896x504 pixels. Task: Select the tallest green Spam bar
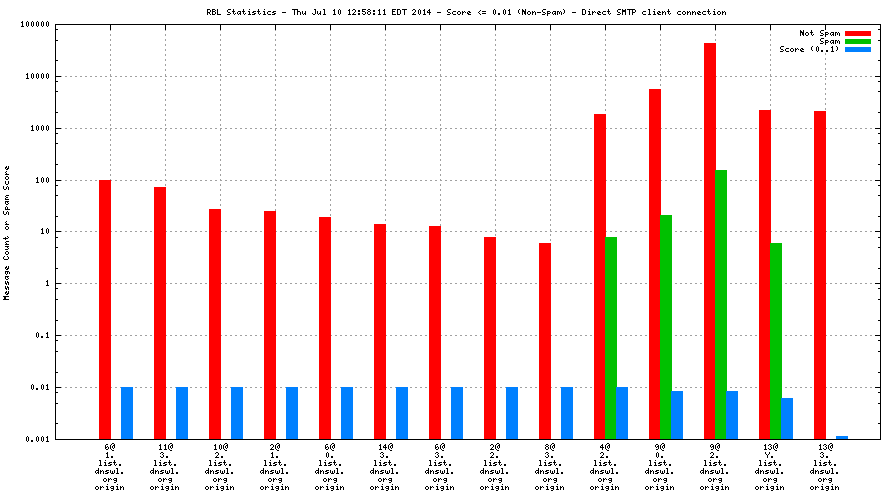point(721,304)
